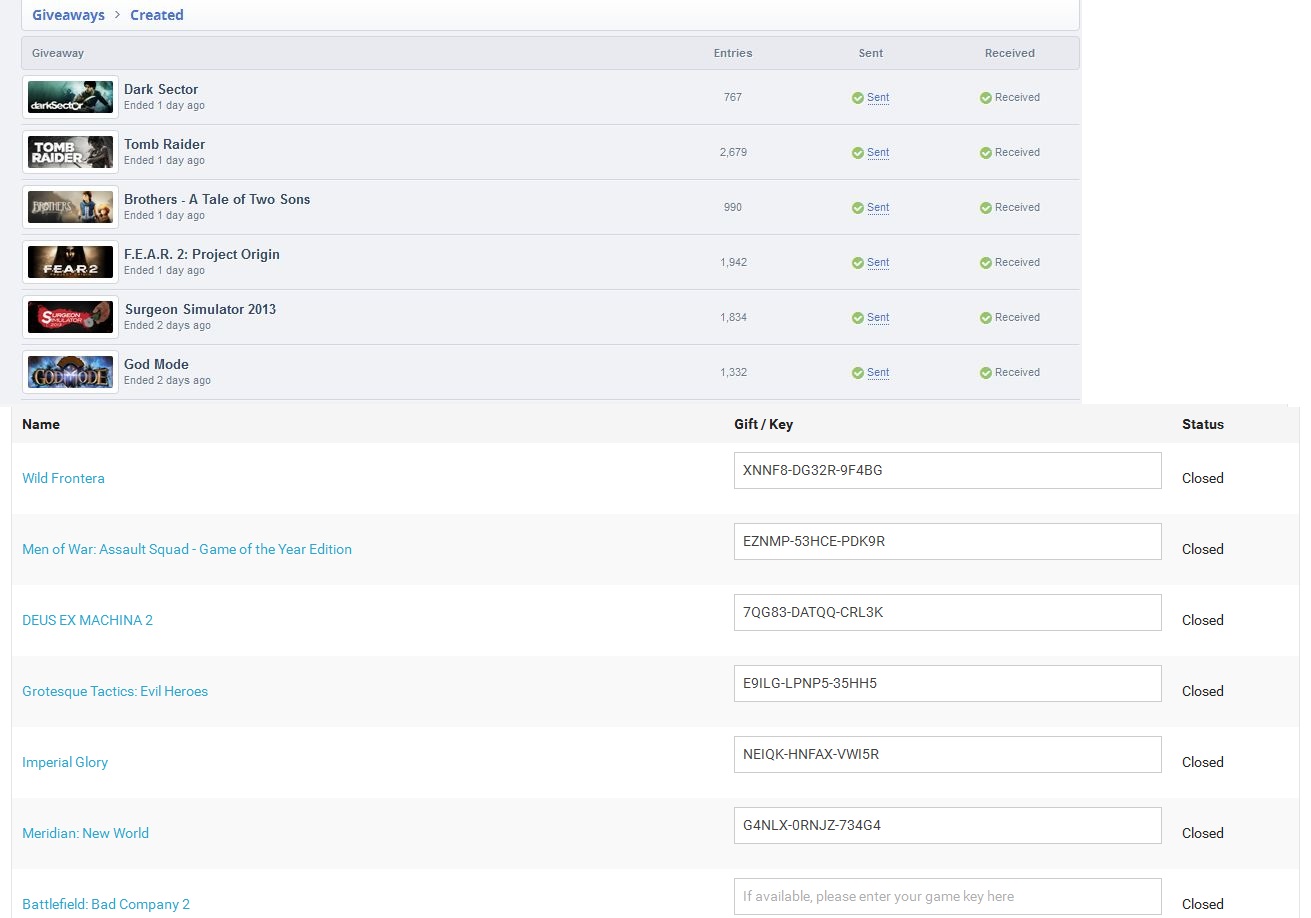1311x918 pixels.
Task: Click the 2,679 entries count for Tomb Raider
Action: click(x=733, y=153)
